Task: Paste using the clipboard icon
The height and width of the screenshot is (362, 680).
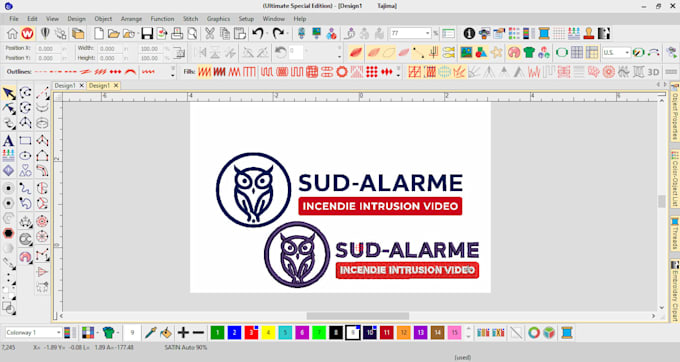Action: point(240,33)
